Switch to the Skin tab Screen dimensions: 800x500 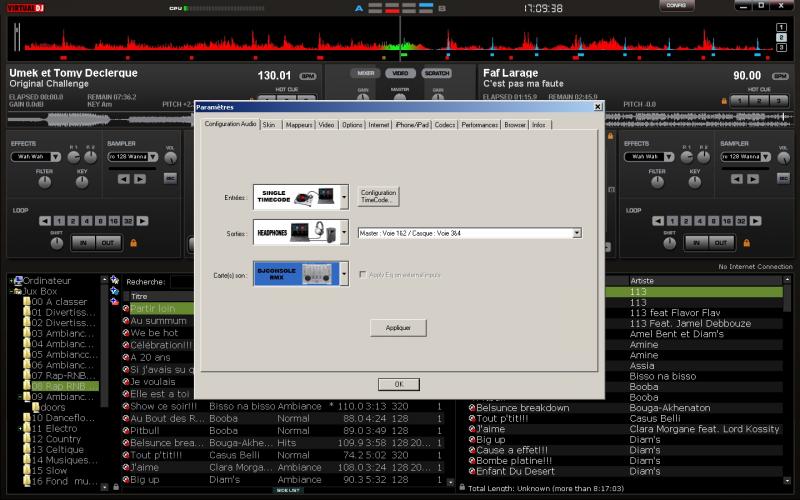click(x=269, y=125)
